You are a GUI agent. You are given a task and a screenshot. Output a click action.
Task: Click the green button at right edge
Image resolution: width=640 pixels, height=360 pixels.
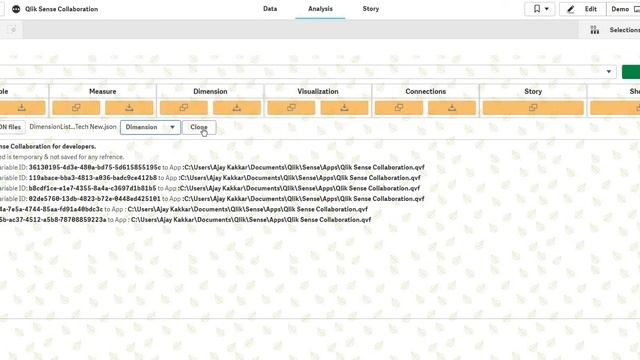coord(631,72)
